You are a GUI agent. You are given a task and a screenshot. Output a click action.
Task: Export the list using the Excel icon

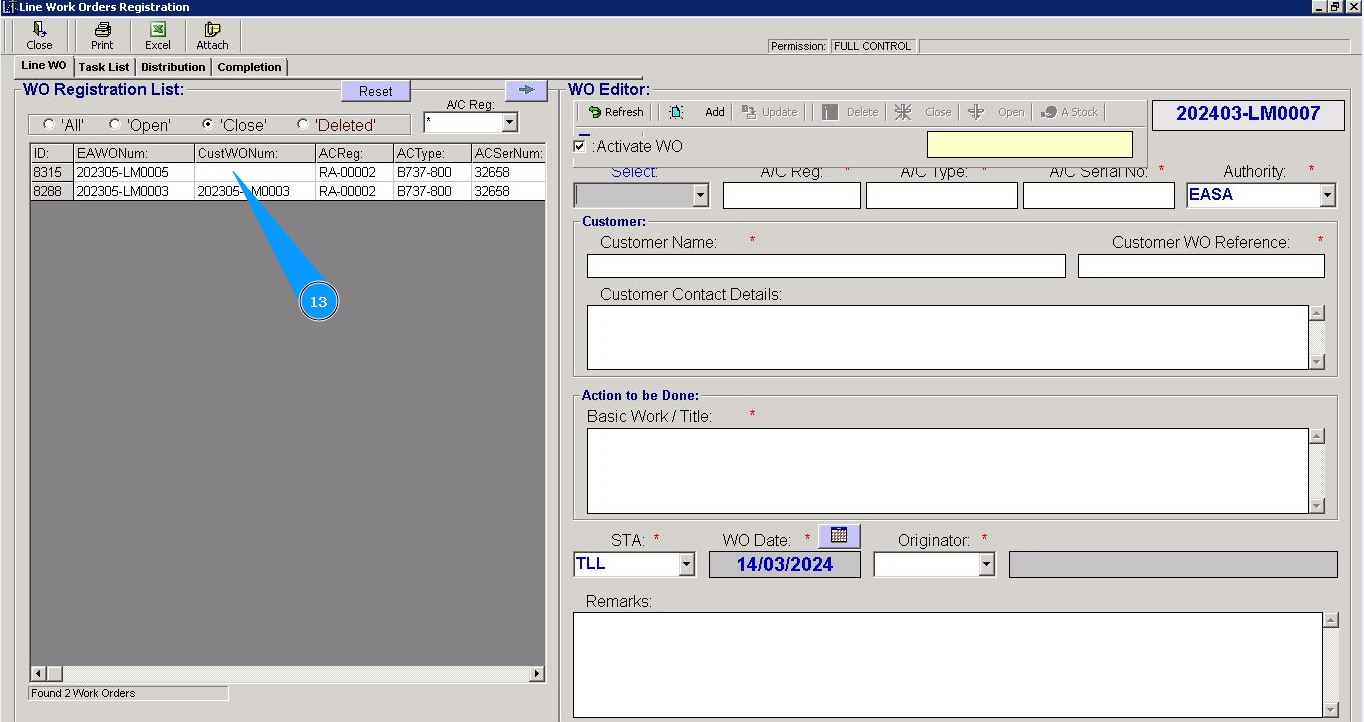pos(158,36)
